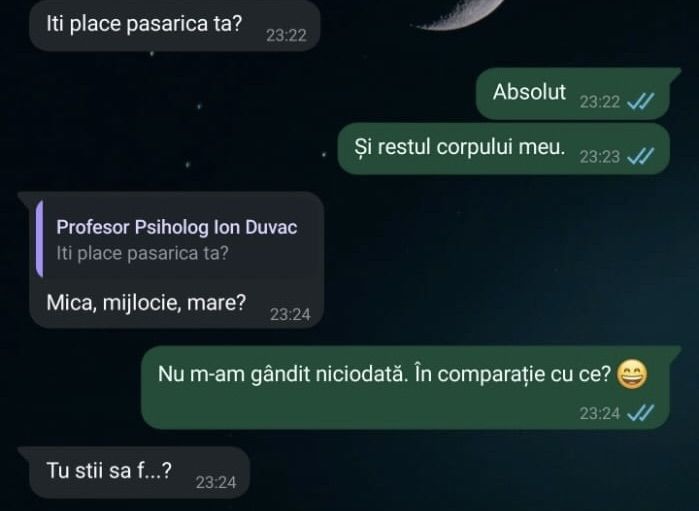Tap the name "Profesor Psiholog Ion Duvac"
The width and height of the screenshot is (699, 511).
(177, 227)
